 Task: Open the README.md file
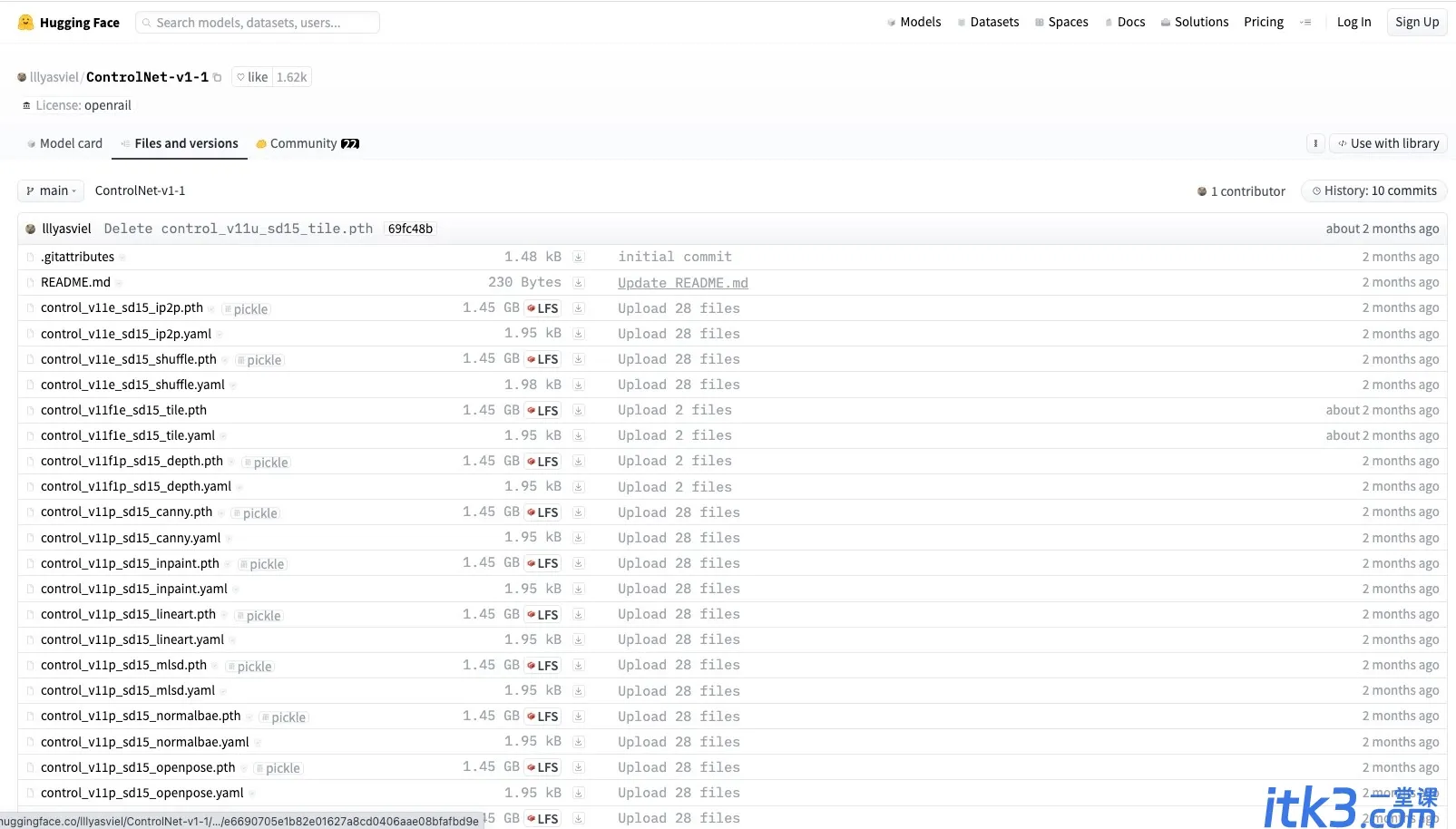75,282
